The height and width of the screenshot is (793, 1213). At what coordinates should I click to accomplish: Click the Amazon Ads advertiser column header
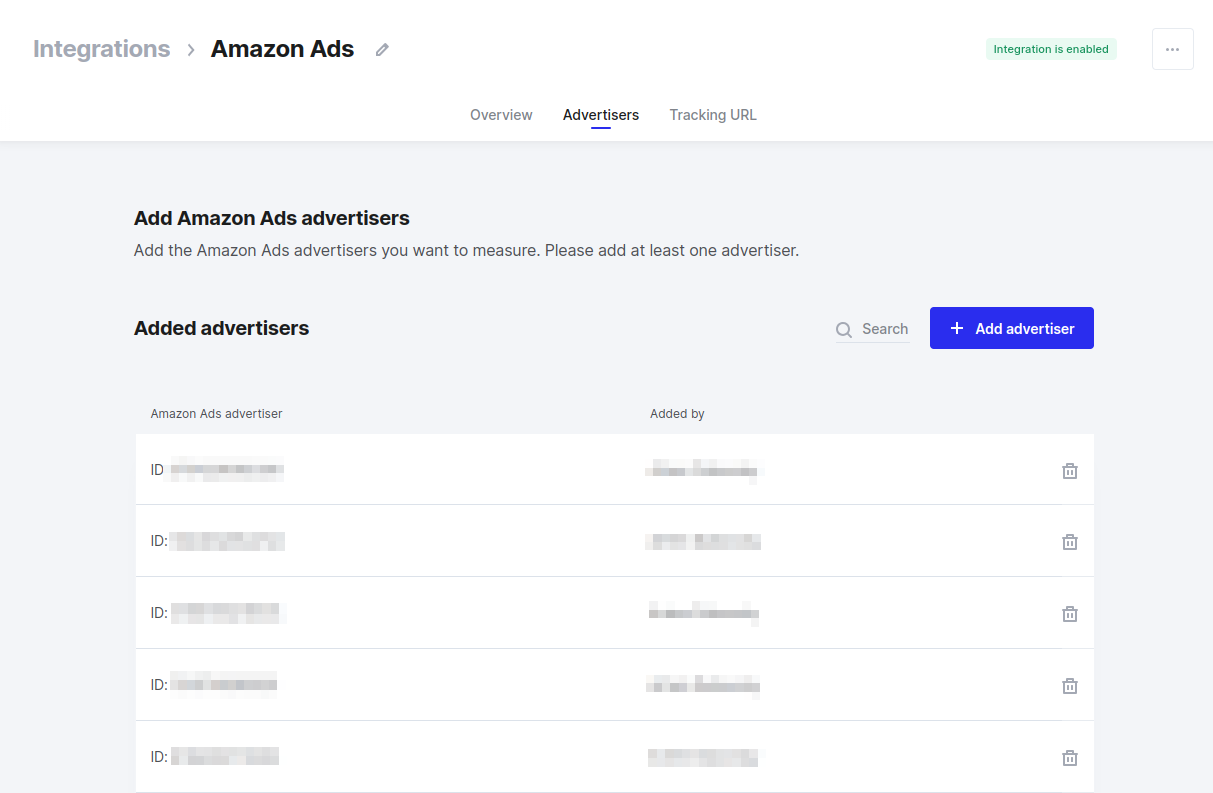coord(216,414)
